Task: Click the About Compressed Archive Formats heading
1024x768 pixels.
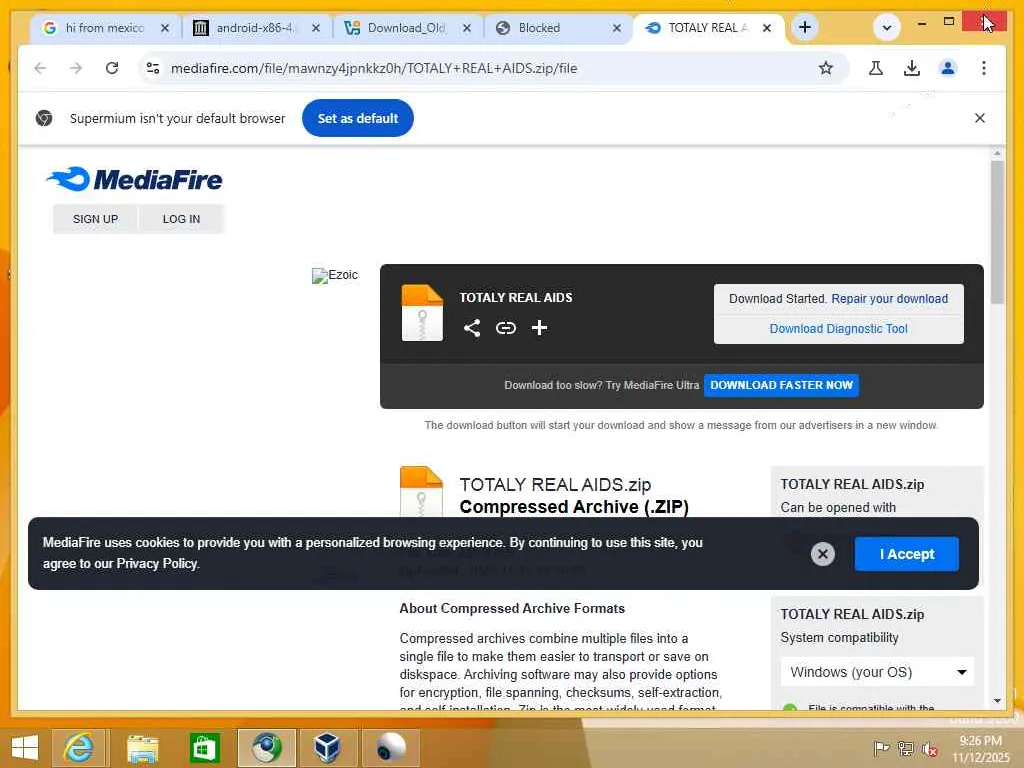Action: (x=512, y=608)
